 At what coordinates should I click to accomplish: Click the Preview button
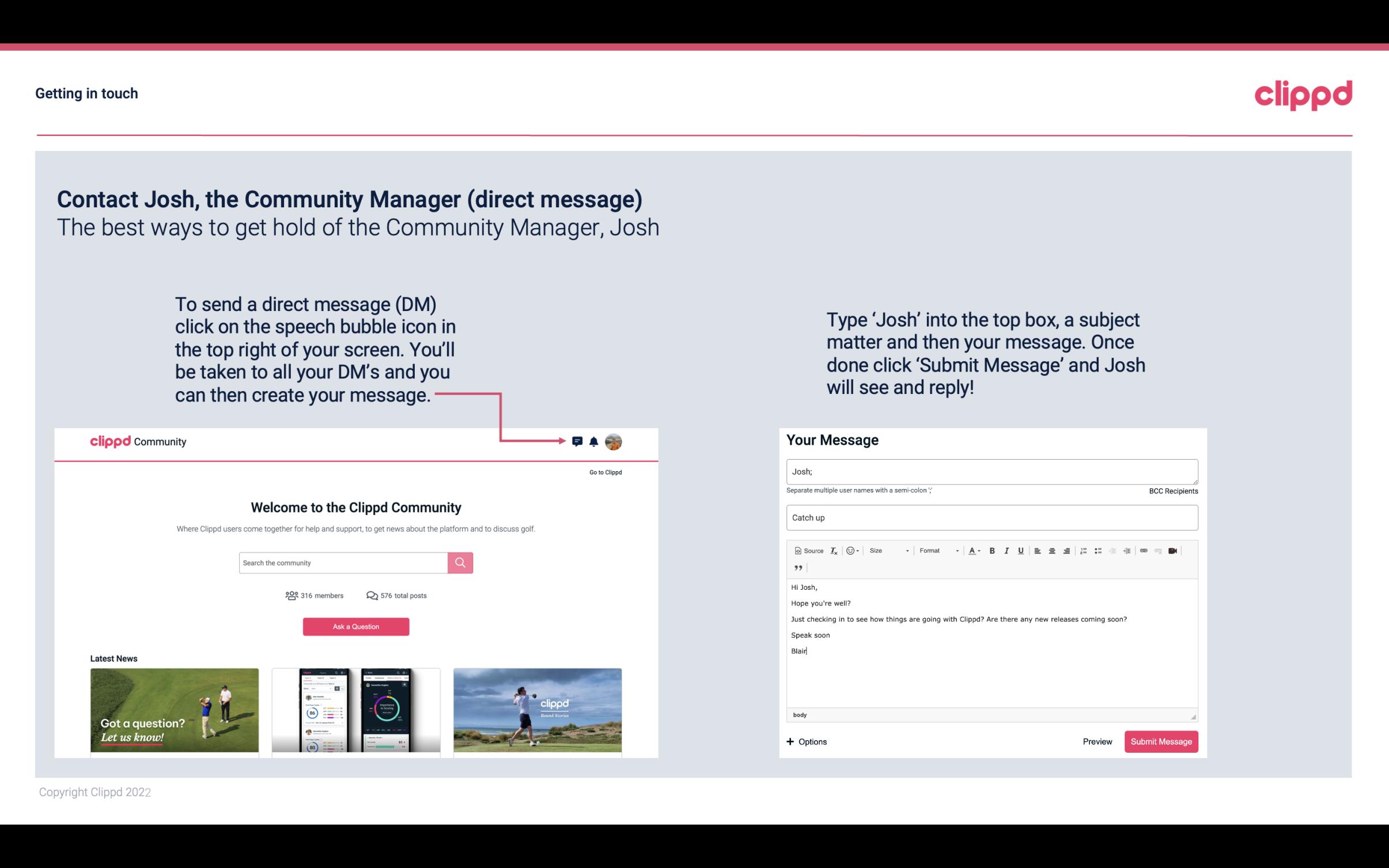[1097, 741]
